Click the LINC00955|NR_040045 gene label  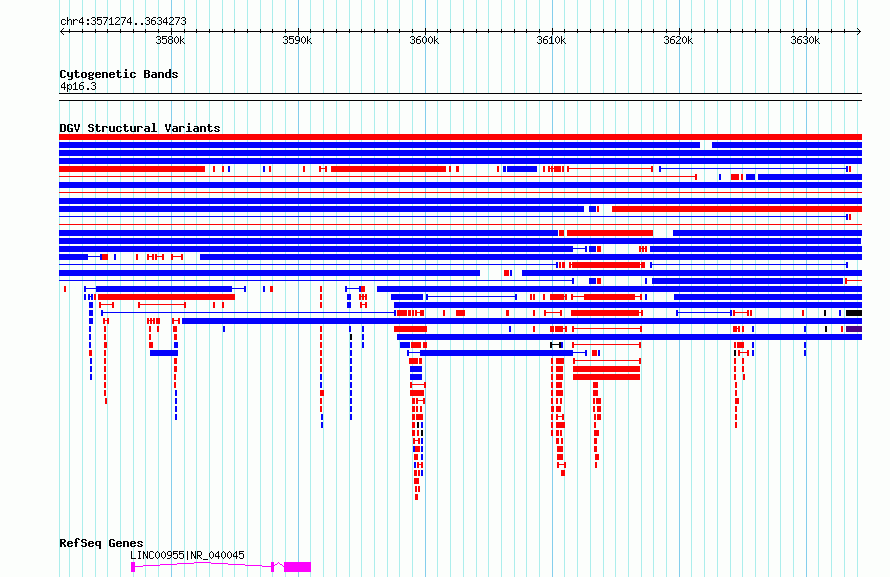pos(187,555)
